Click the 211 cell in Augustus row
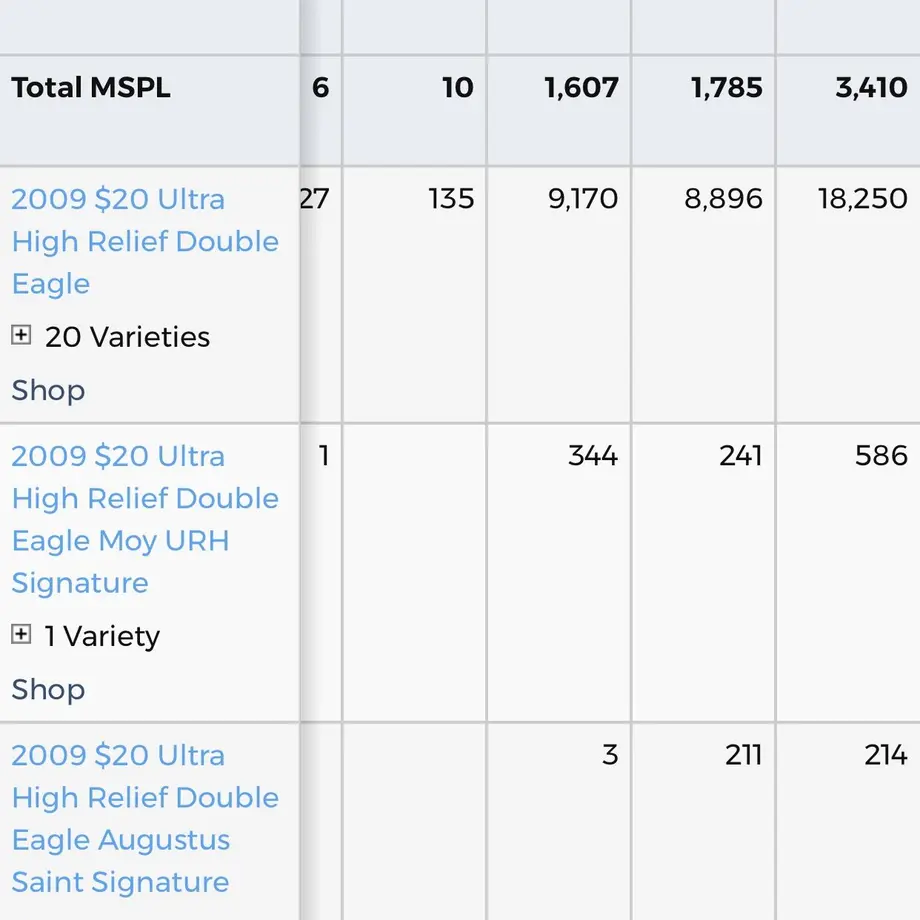 click(x=743, y=755)
